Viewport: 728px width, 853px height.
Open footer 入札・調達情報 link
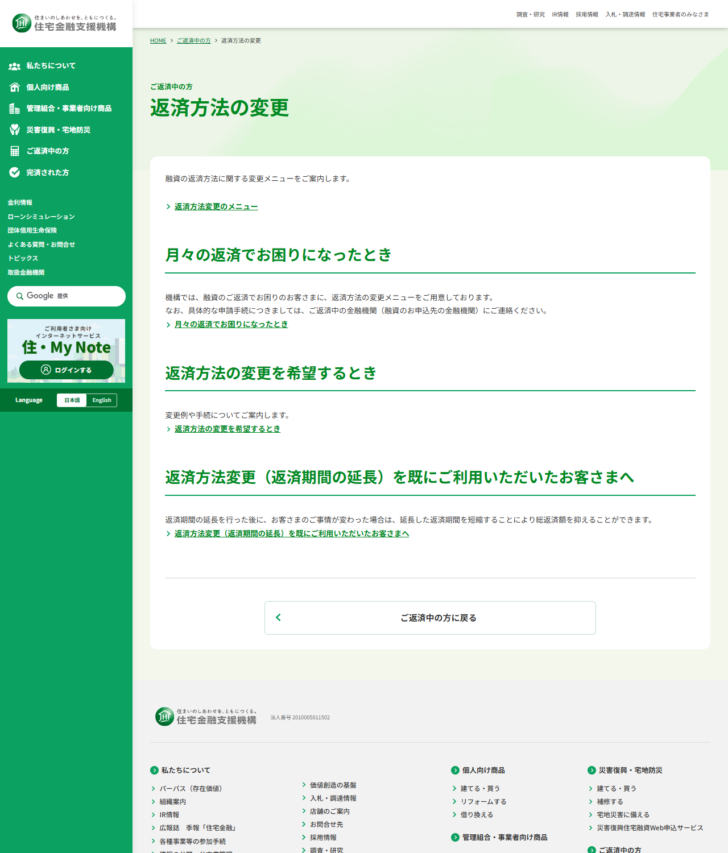coord(333,798)
